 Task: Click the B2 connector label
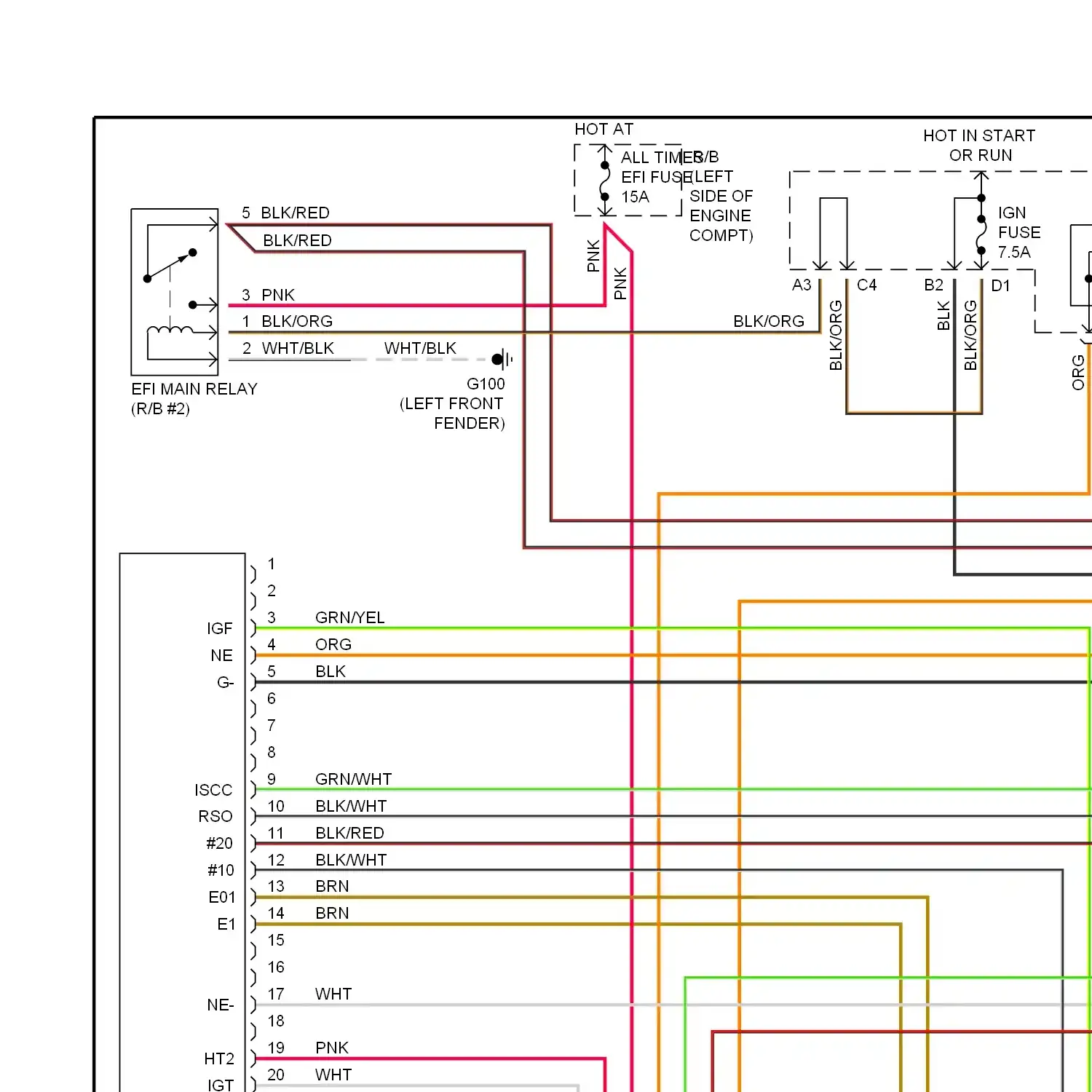[x=933, y=285]
